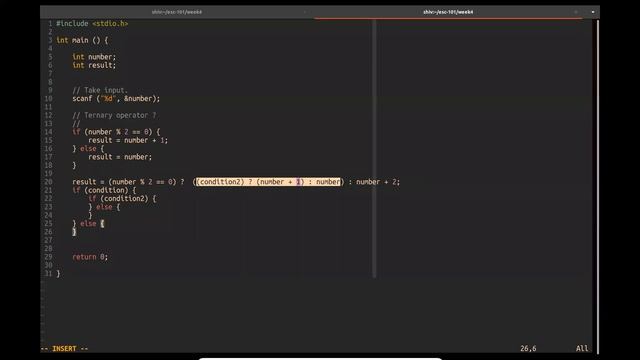Close the inactive first terminal tab
Image resolution: width=640 pixels, height=360 pixels.
(304, 12)
